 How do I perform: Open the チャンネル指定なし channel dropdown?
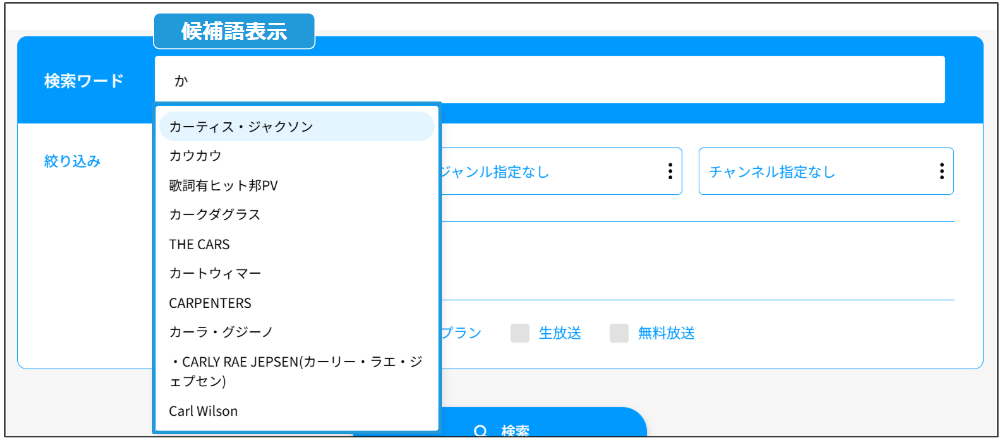coord(826,171)
